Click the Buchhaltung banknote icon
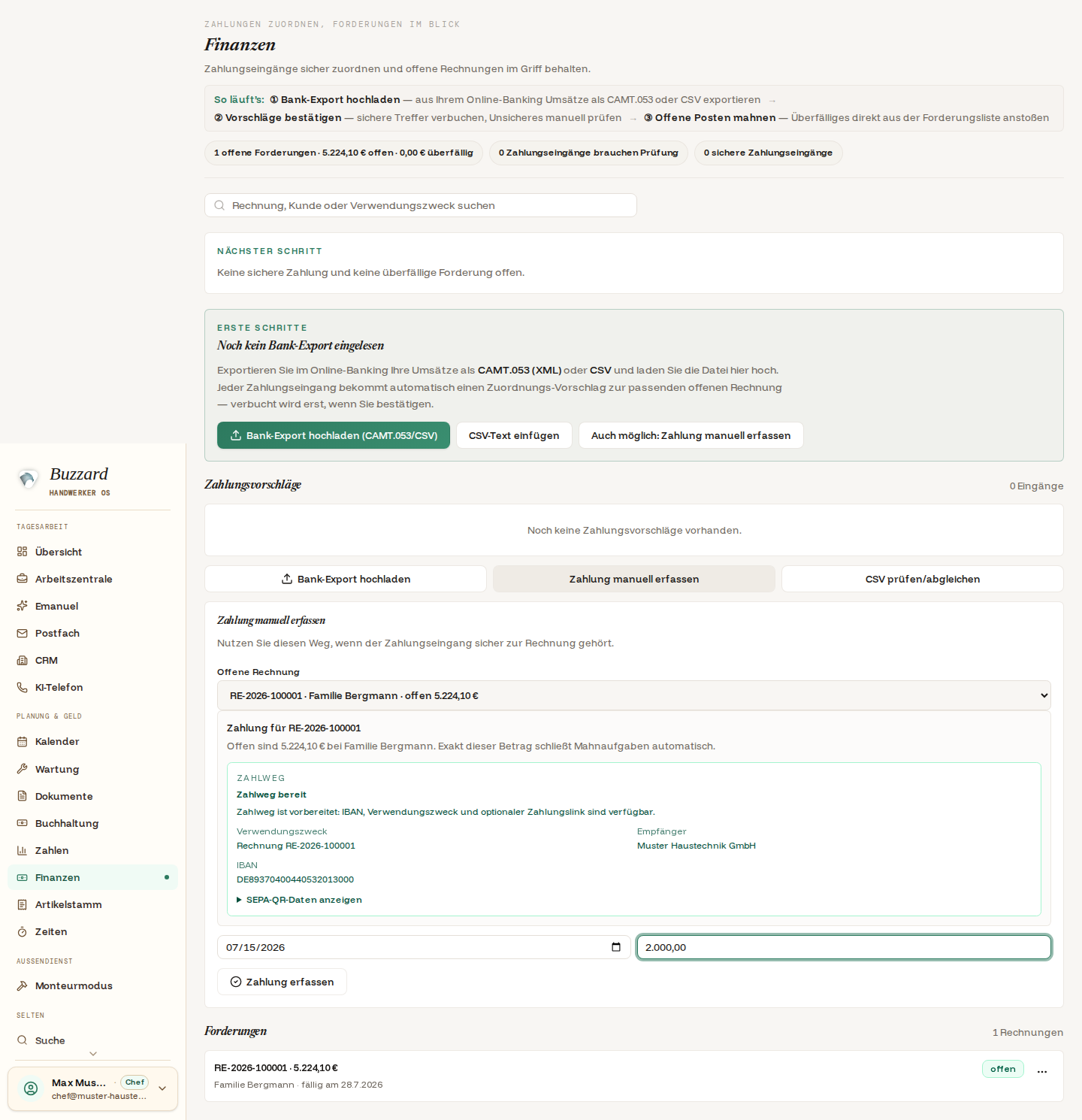The height and width of the screenshot is (1120, 1082). click(x=22, y=823)
